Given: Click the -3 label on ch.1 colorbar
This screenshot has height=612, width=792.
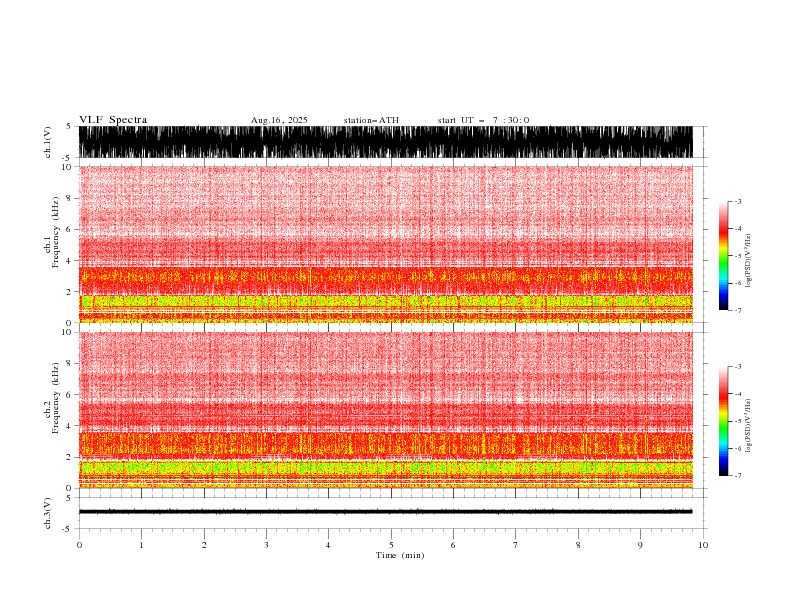Looking at the screenshot, I should point(738,201).
